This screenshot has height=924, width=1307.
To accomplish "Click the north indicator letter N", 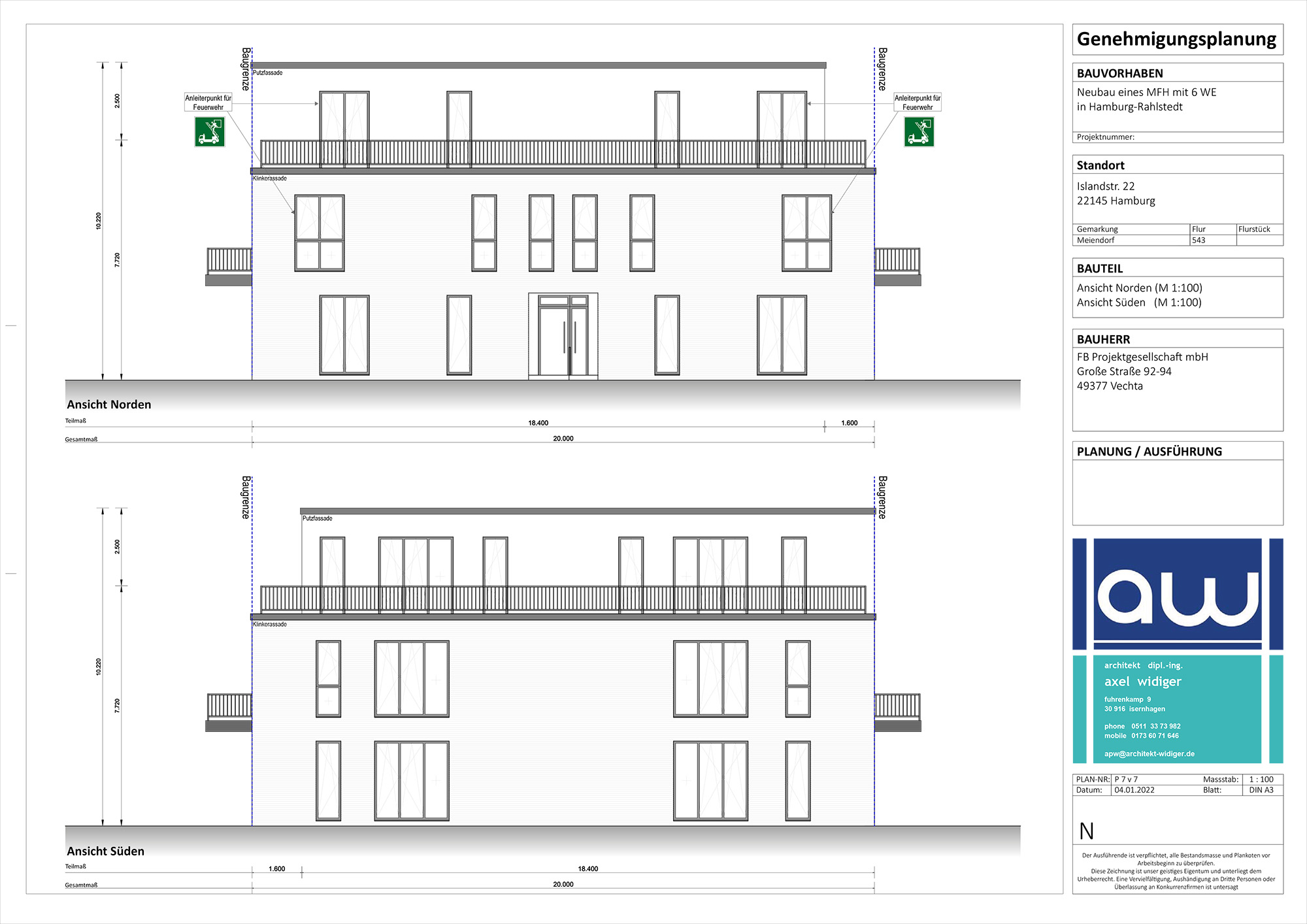I will click(x=1086, y=831).
